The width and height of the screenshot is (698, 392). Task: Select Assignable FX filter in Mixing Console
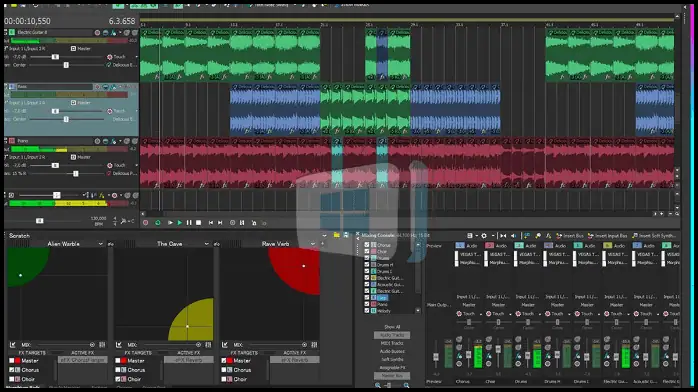[392, 368]
